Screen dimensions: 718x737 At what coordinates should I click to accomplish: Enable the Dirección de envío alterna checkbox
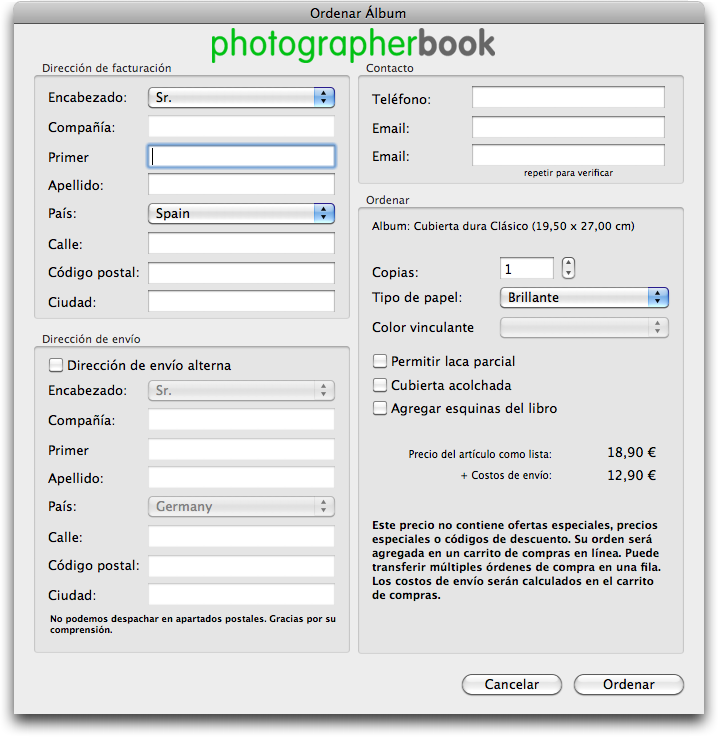pyautogui.click(x=56, y=365)
